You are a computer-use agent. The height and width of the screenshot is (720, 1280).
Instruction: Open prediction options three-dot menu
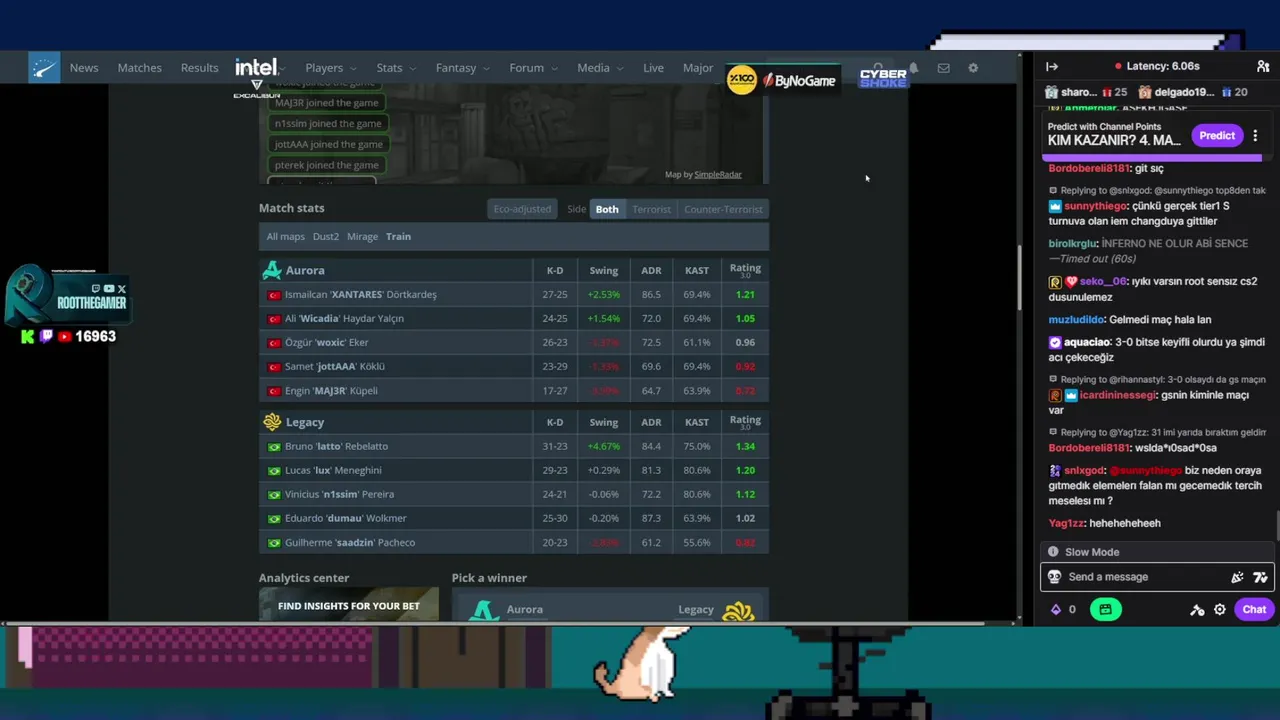pos(1255,135)
